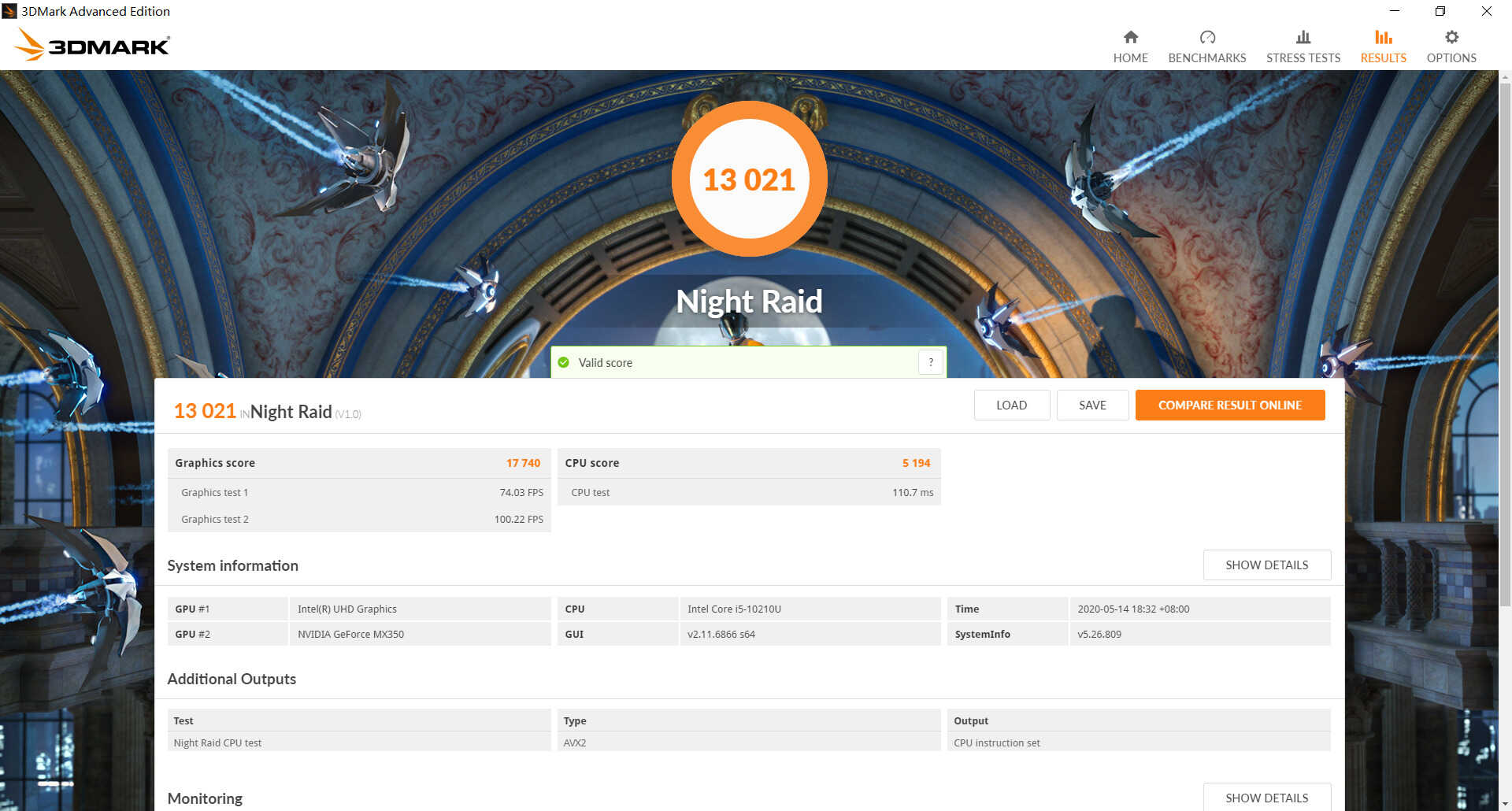This screenshot has height=811, width=1512.
Task: Open the Benchmarks gauge icon
Action: 1207,37
